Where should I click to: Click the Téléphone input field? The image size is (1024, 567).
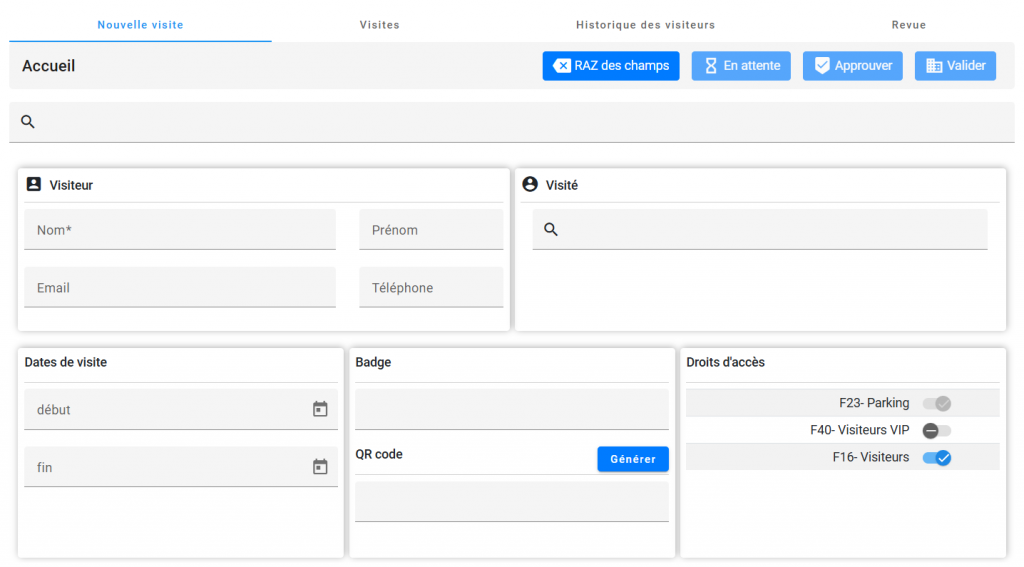click(x=431, y=288)
